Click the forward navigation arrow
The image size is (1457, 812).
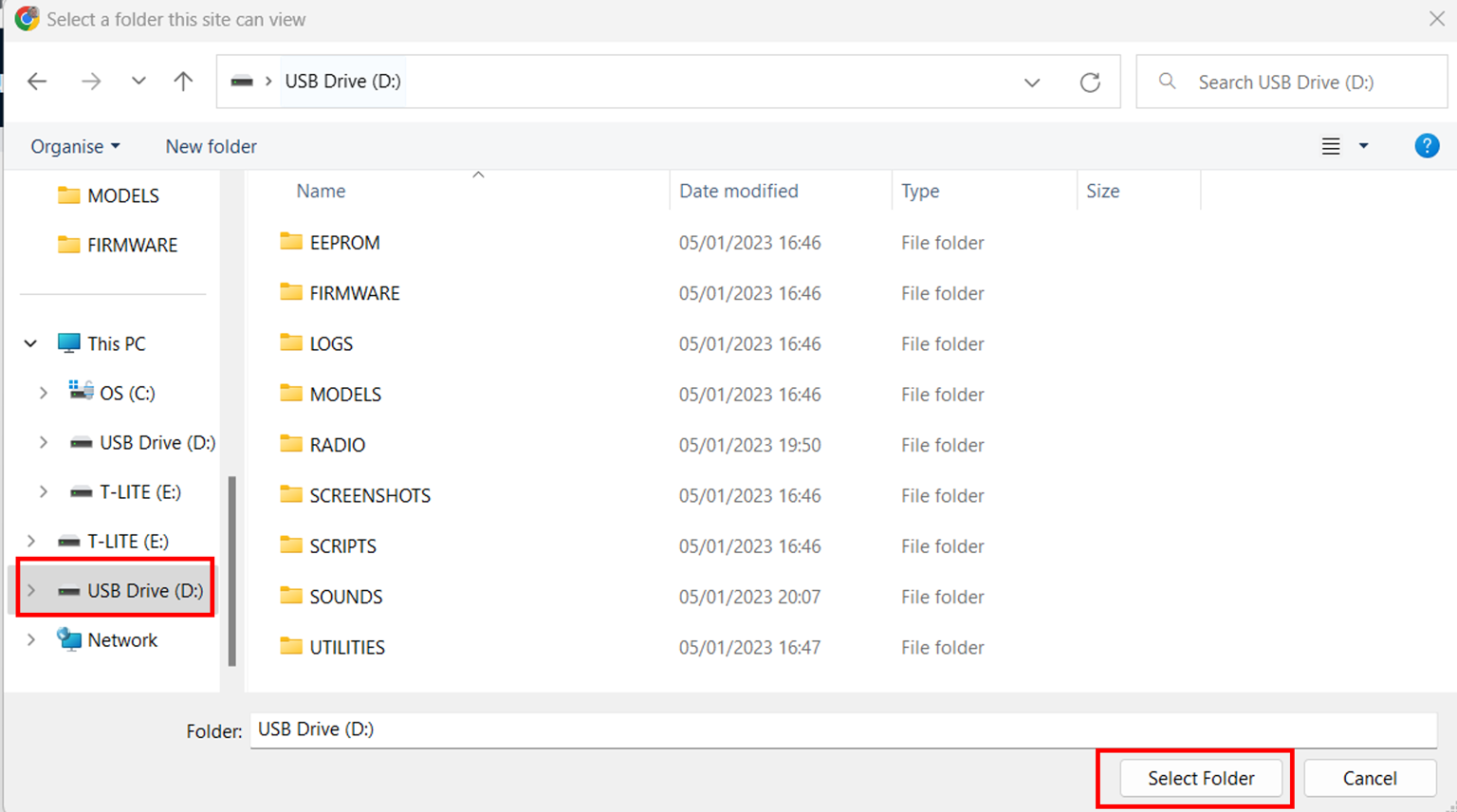tap(91, 82)
